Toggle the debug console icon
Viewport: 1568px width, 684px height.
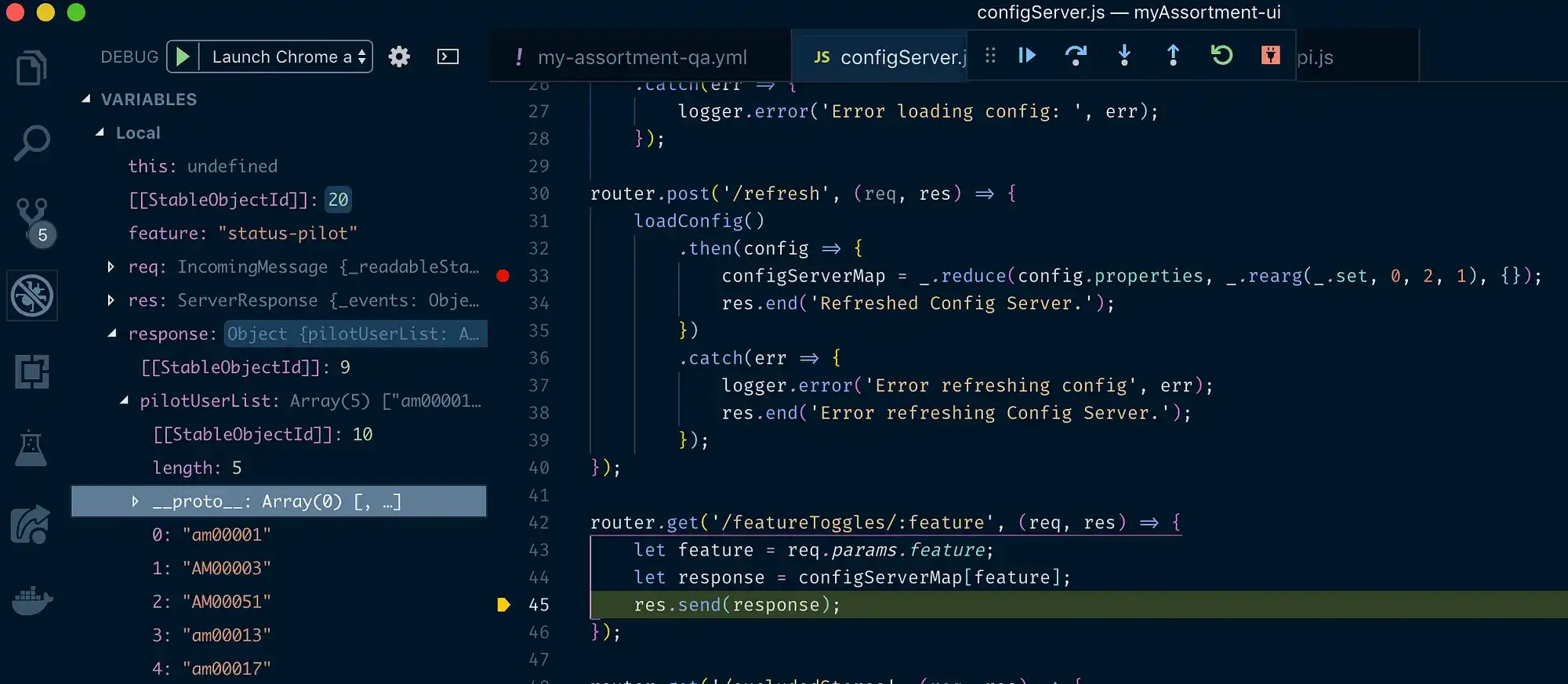click(x=448, y=56)
